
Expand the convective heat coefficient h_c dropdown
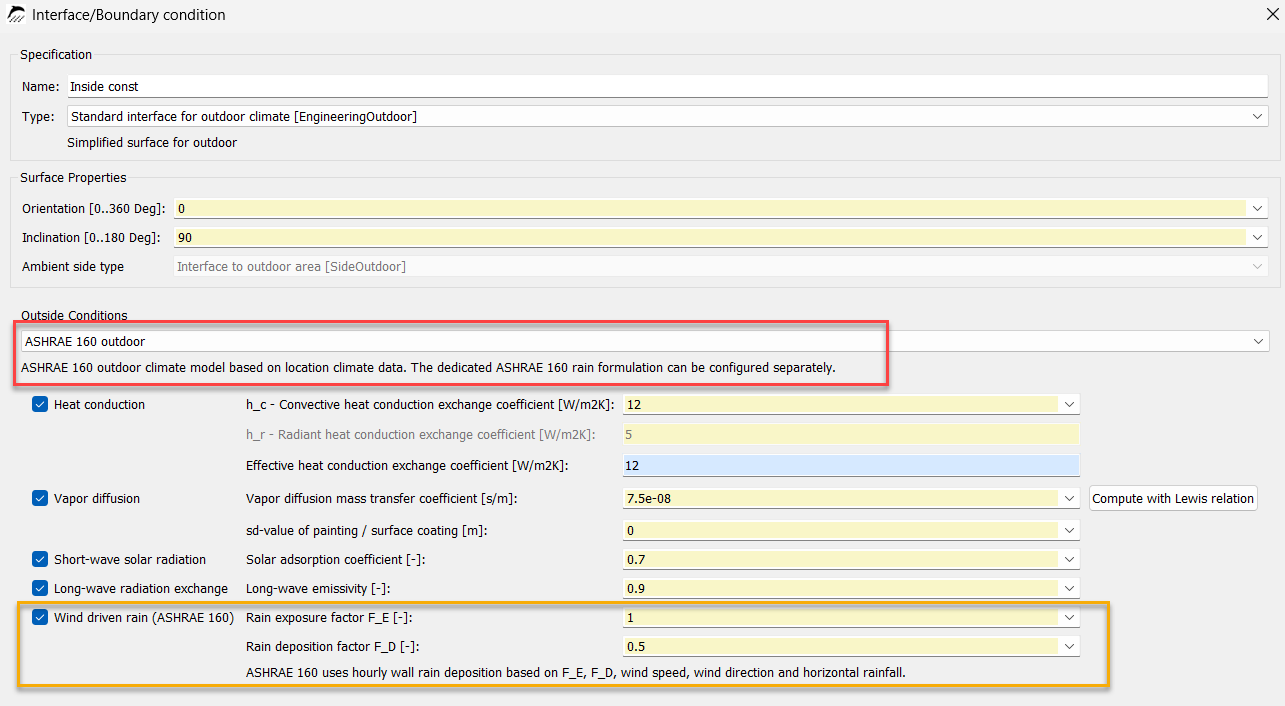point(1070,405)
